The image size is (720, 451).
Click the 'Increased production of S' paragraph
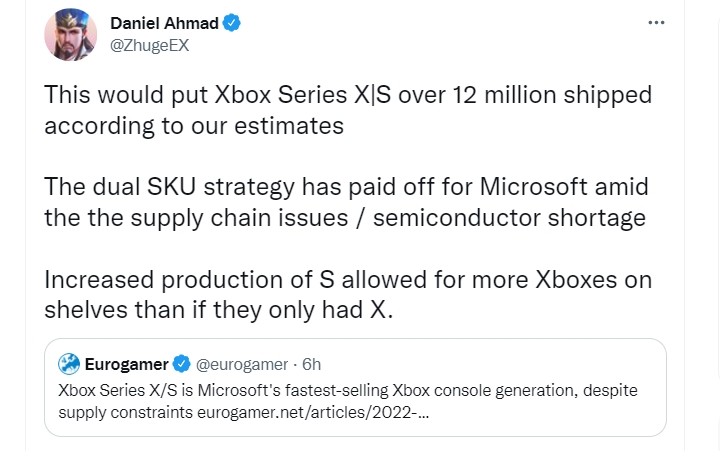click(348, 296)
